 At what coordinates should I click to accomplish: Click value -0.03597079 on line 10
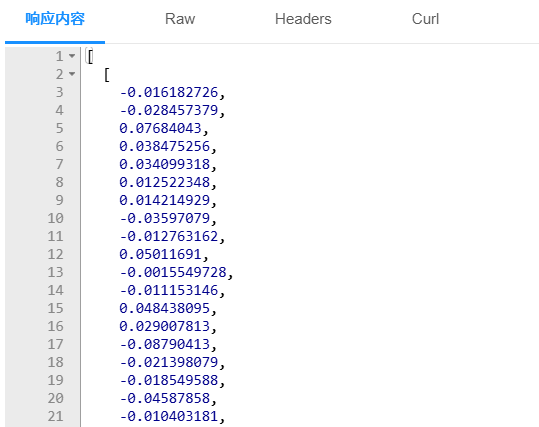(x=165, y=218)
